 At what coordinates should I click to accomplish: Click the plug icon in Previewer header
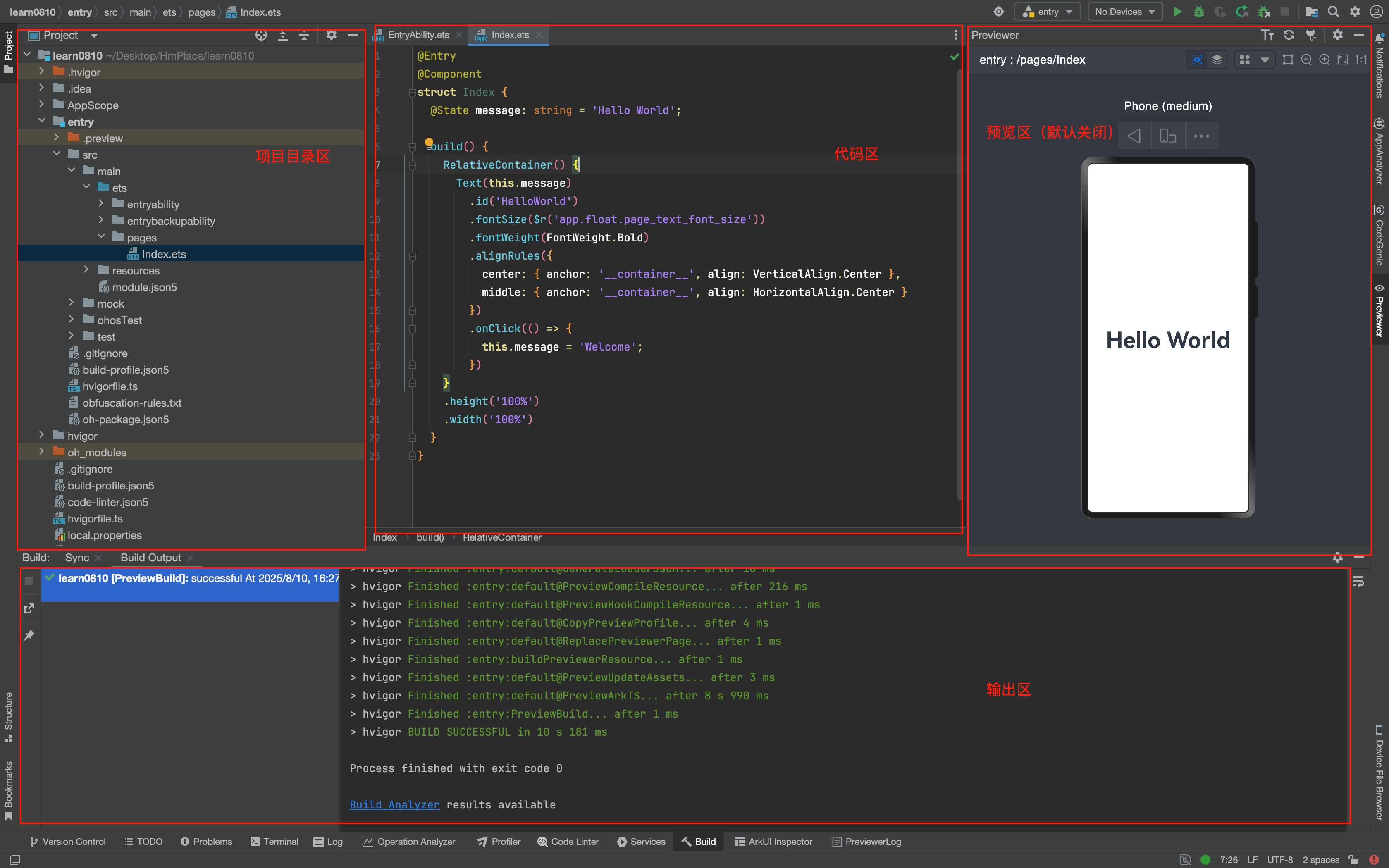[1311, 35]
